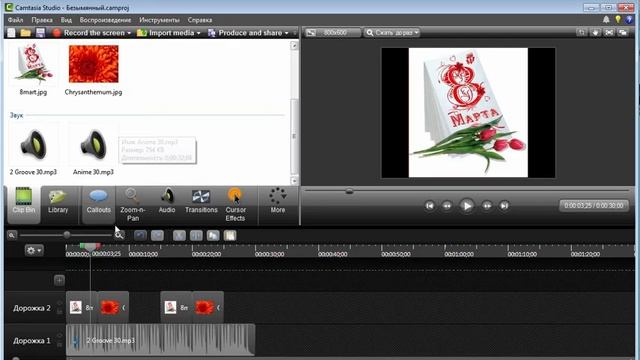Expand the More tools dropdown
Image resolution: width=640 pixels, height=360 pixels.
pos(278,201)
